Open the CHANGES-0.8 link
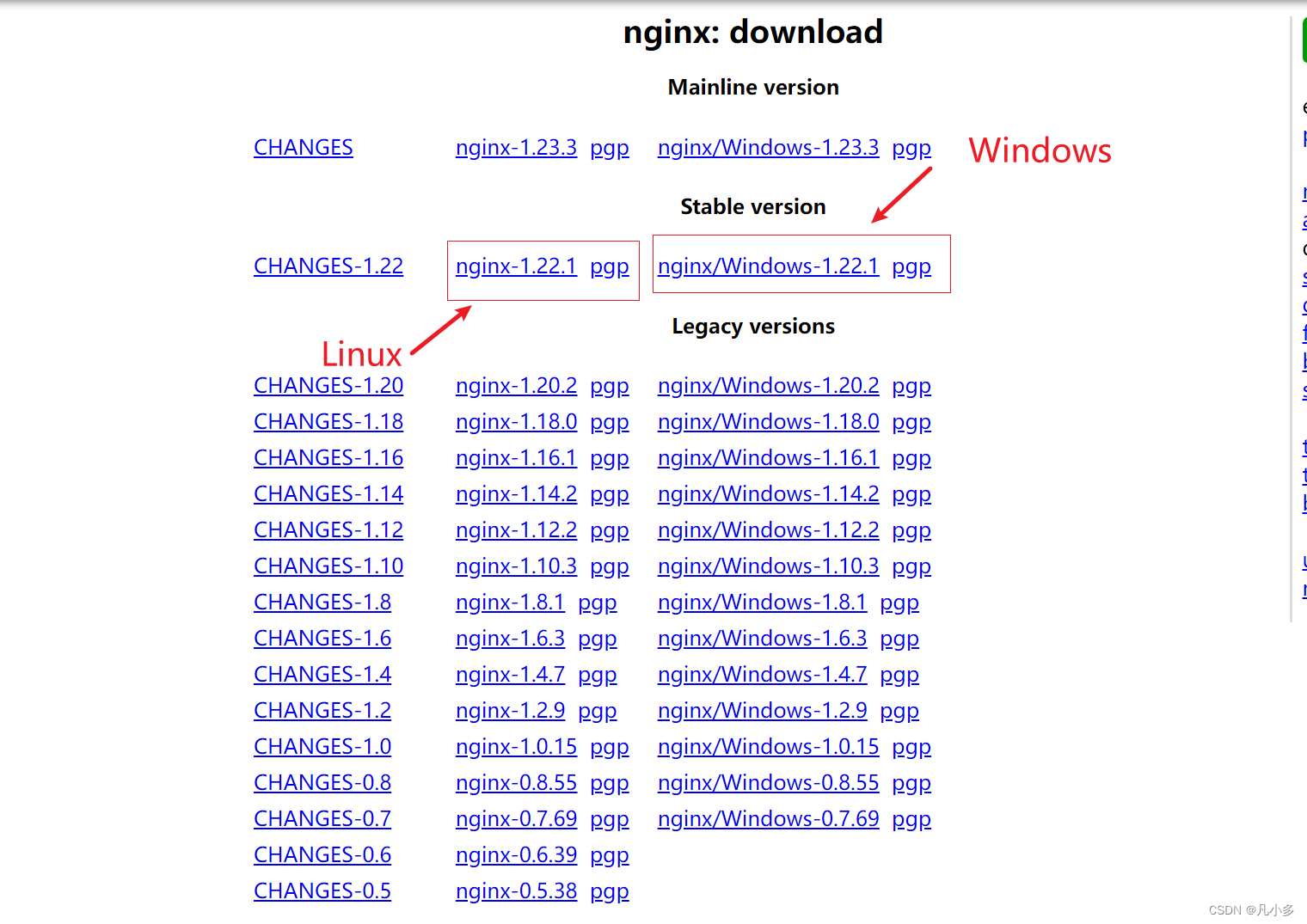 (x=322, y=783)
